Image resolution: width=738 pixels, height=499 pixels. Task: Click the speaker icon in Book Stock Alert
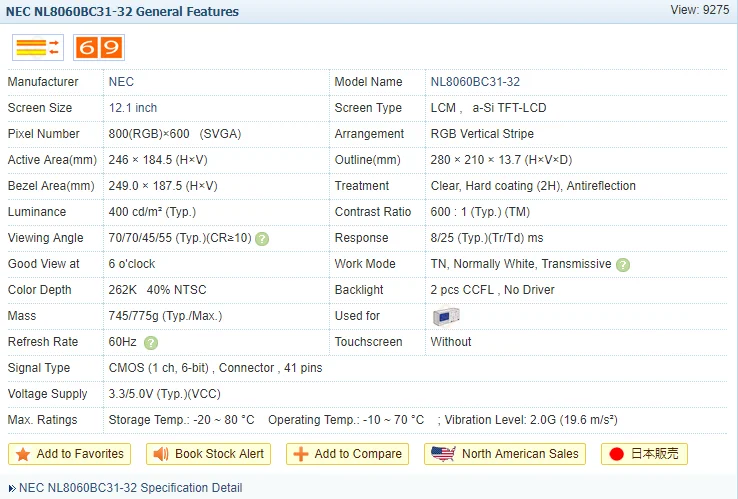(x=160, y=454)
